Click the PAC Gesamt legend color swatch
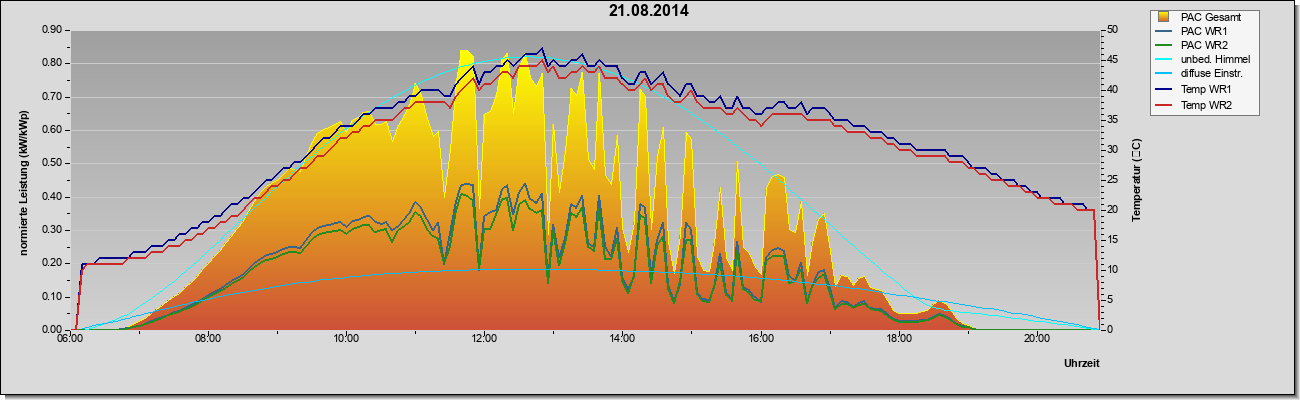 (1164, 17)
